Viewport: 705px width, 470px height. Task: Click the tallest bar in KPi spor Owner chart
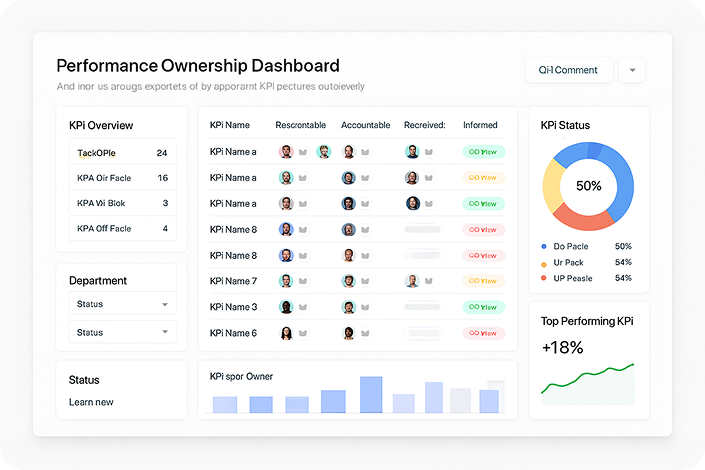(x=371, y=394)
